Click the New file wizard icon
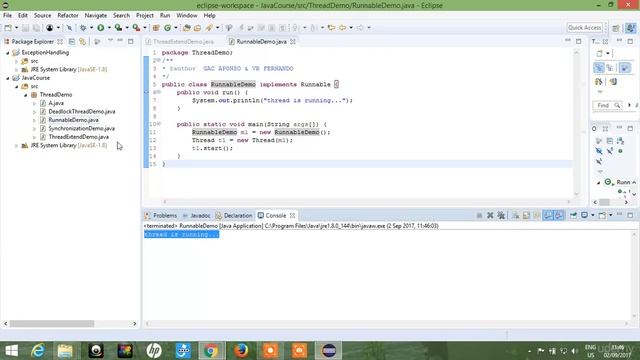Image resolution: width=640 pixels, height=360 pixels. (x=8, y=28)
